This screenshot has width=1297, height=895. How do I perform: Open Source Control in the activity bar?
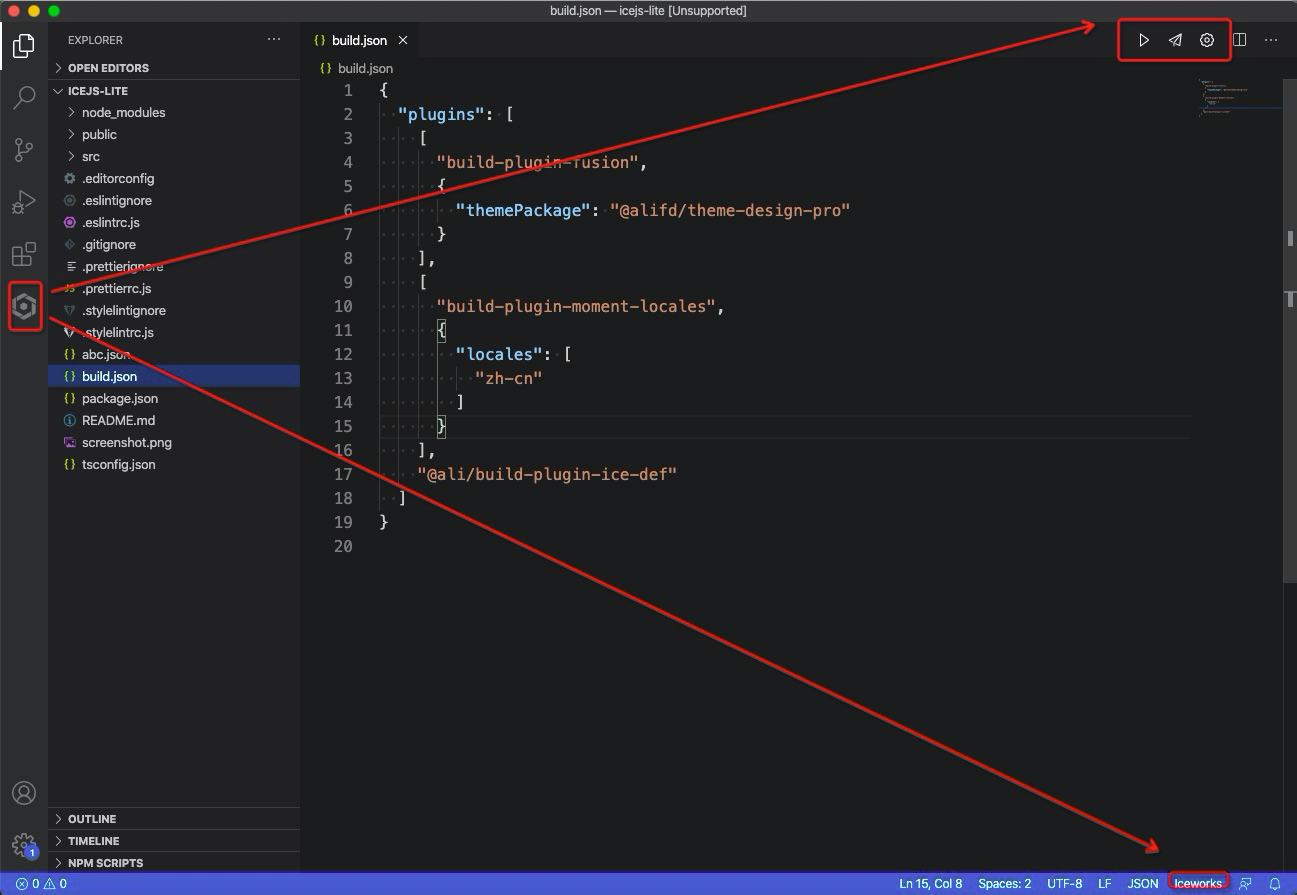click(x=24, y=150)
